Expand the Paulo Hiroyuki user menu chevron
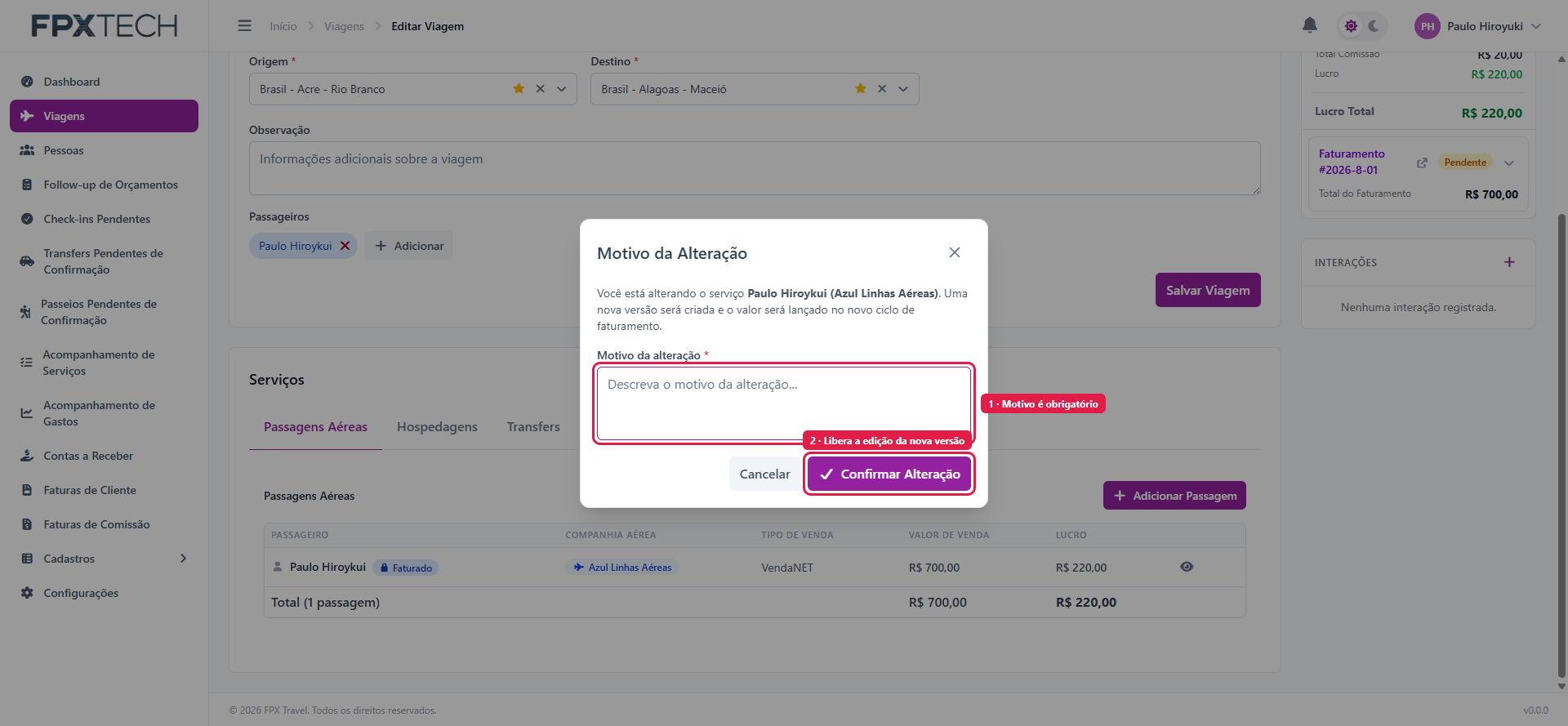 tap(1535, 26)
